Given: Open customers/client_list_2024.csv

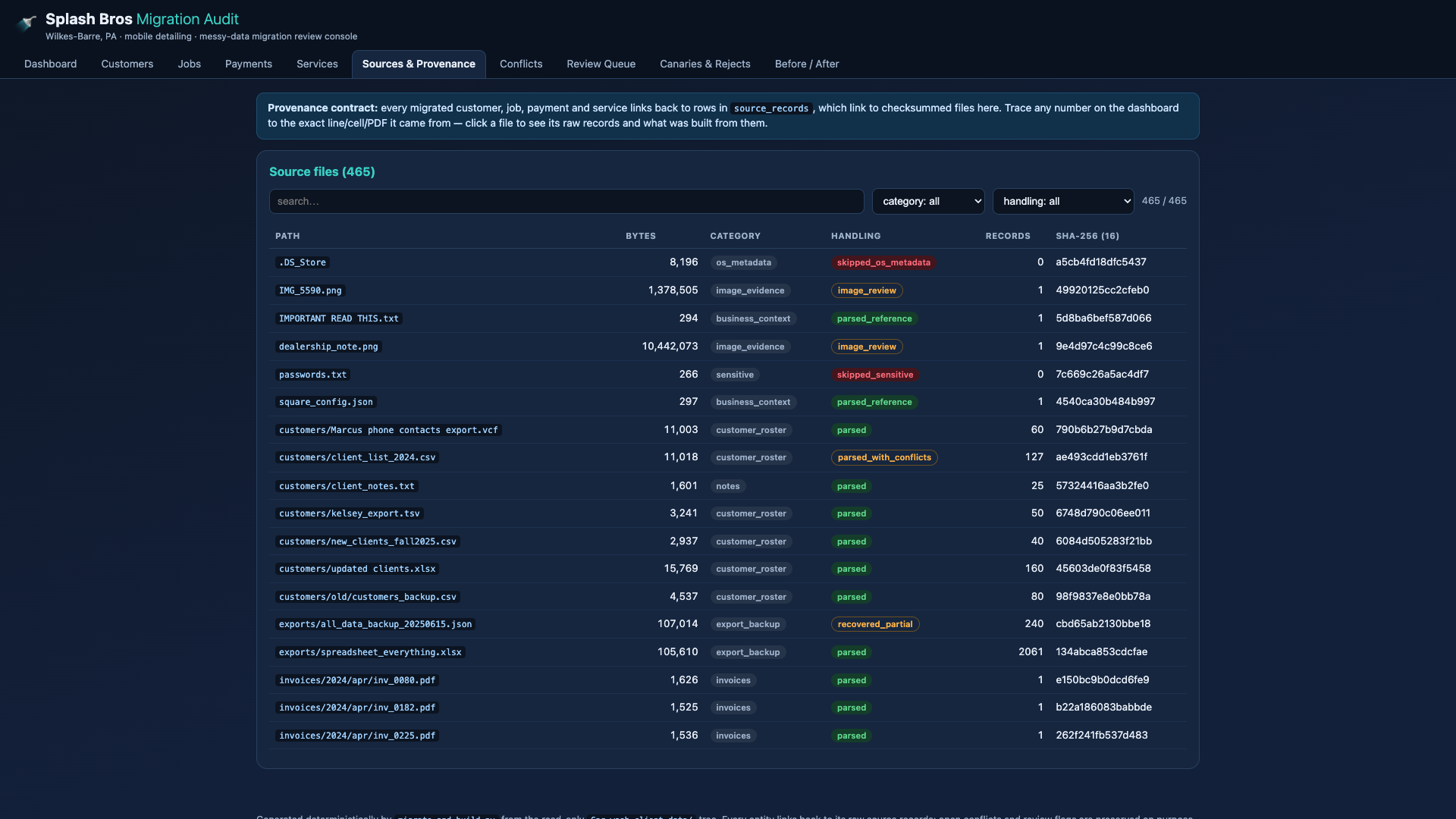Looking at the screenshot, I should tap(357, 457).
